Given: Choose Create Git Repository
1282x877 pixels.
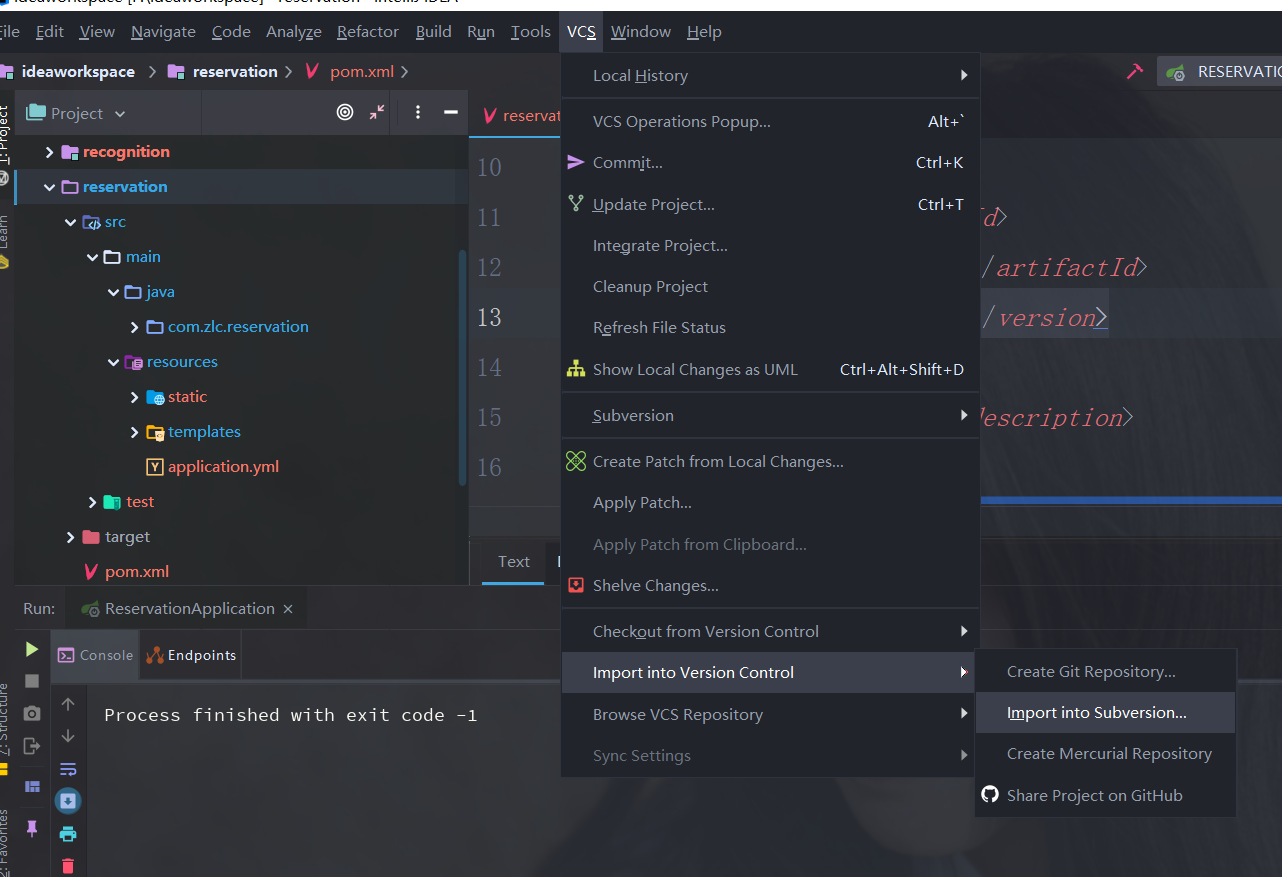Looking at the screenshot, I should (x=1105, y=671).
